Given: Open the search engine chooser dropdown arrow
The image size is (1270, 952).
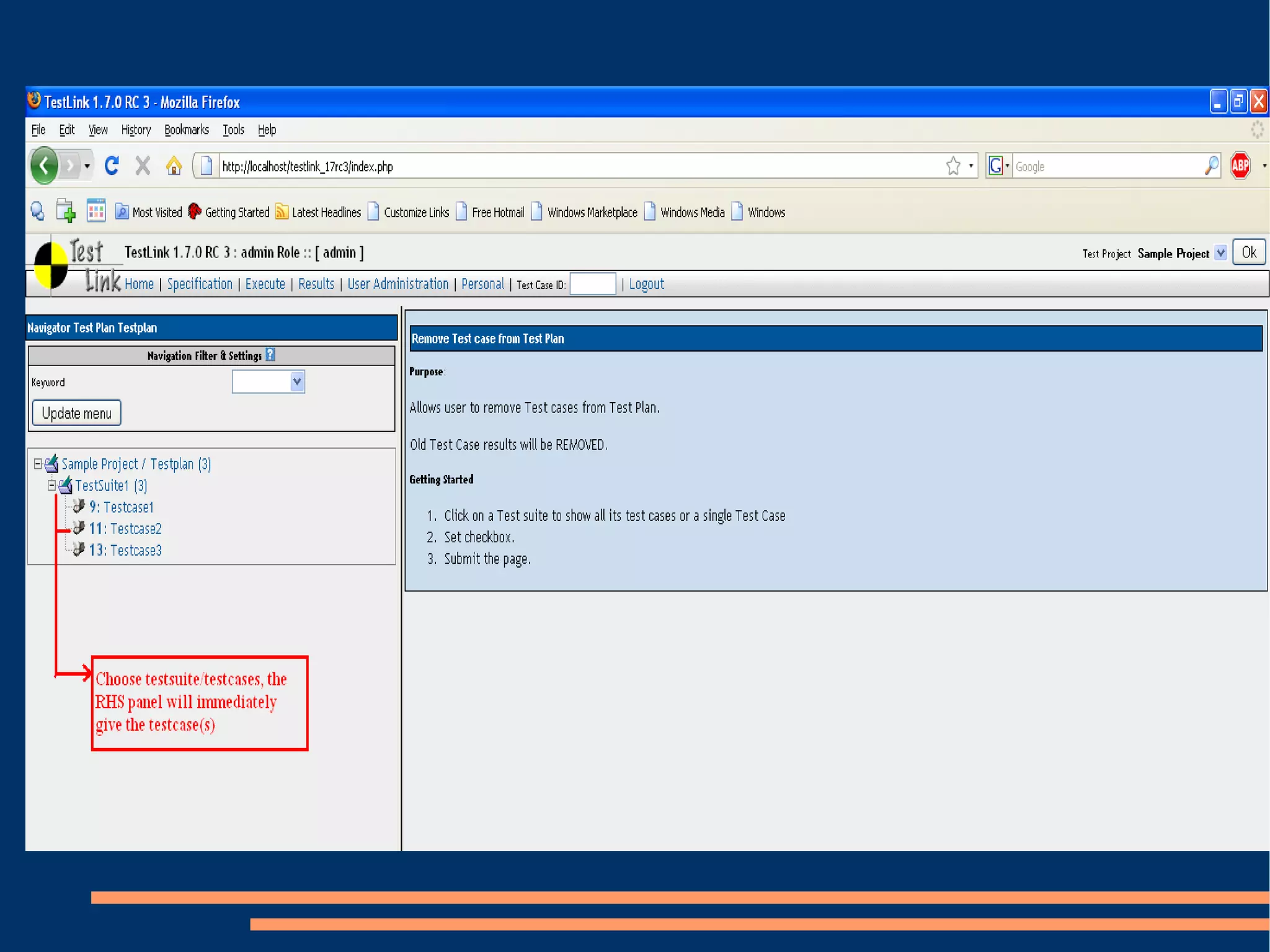Looking at the screenshot, I should 1007,166.
